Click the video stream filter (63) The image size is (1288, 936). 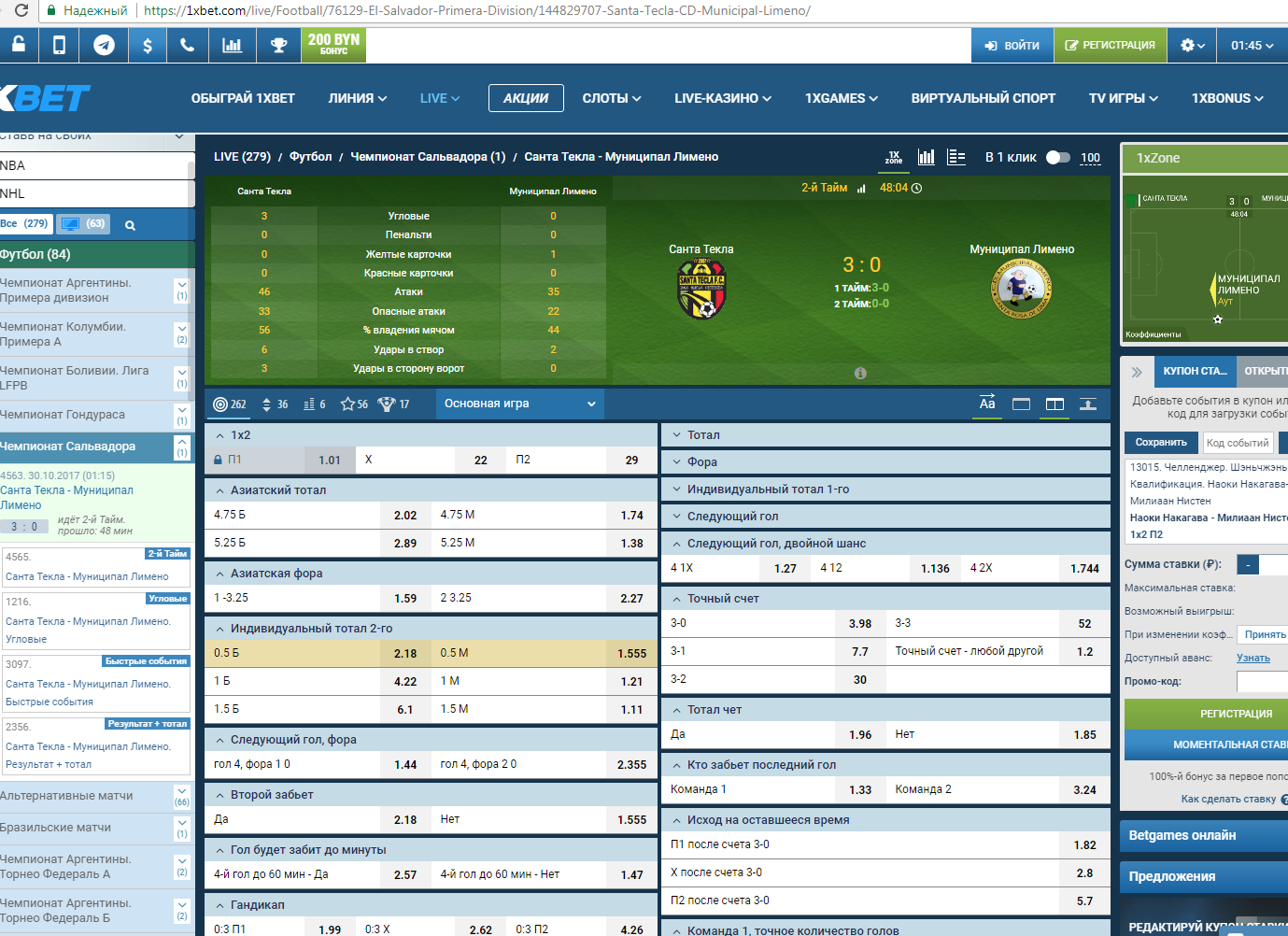83,224
